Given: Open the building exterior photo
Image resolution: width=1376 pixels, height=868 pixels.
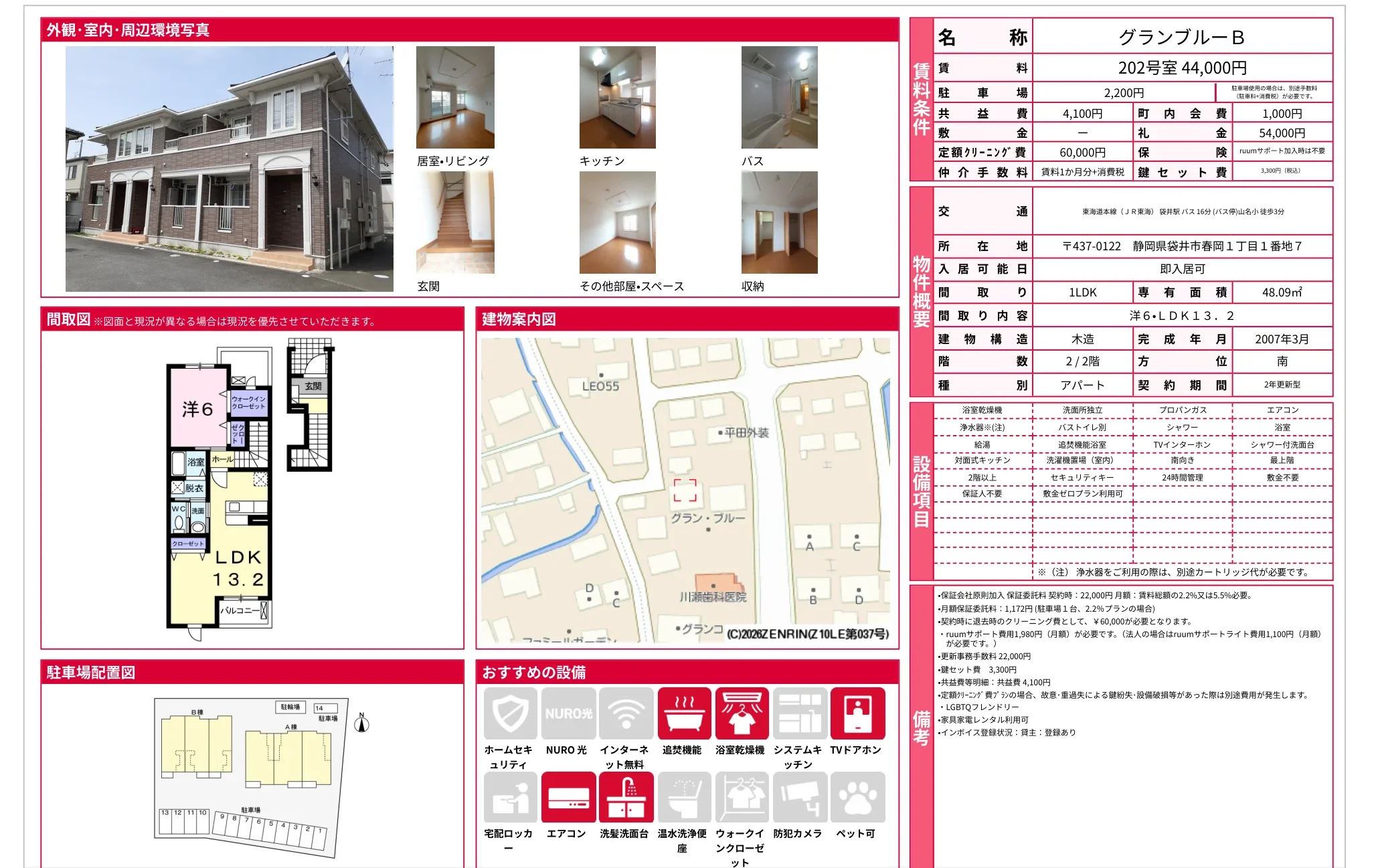Looking at the screenshot, I should tap(230, 169).
